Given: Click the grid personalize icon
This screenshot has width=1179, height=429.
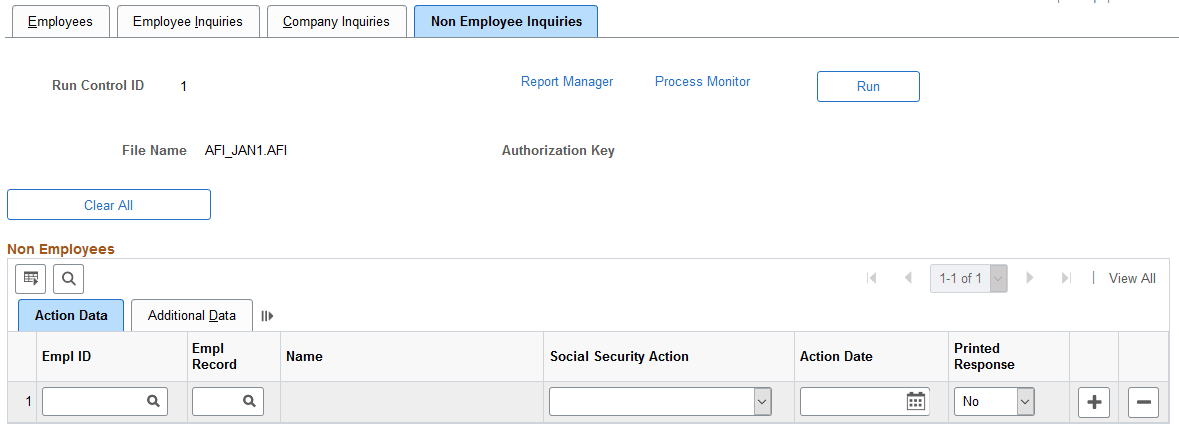Looking at the screenshot, I should 31,278.
